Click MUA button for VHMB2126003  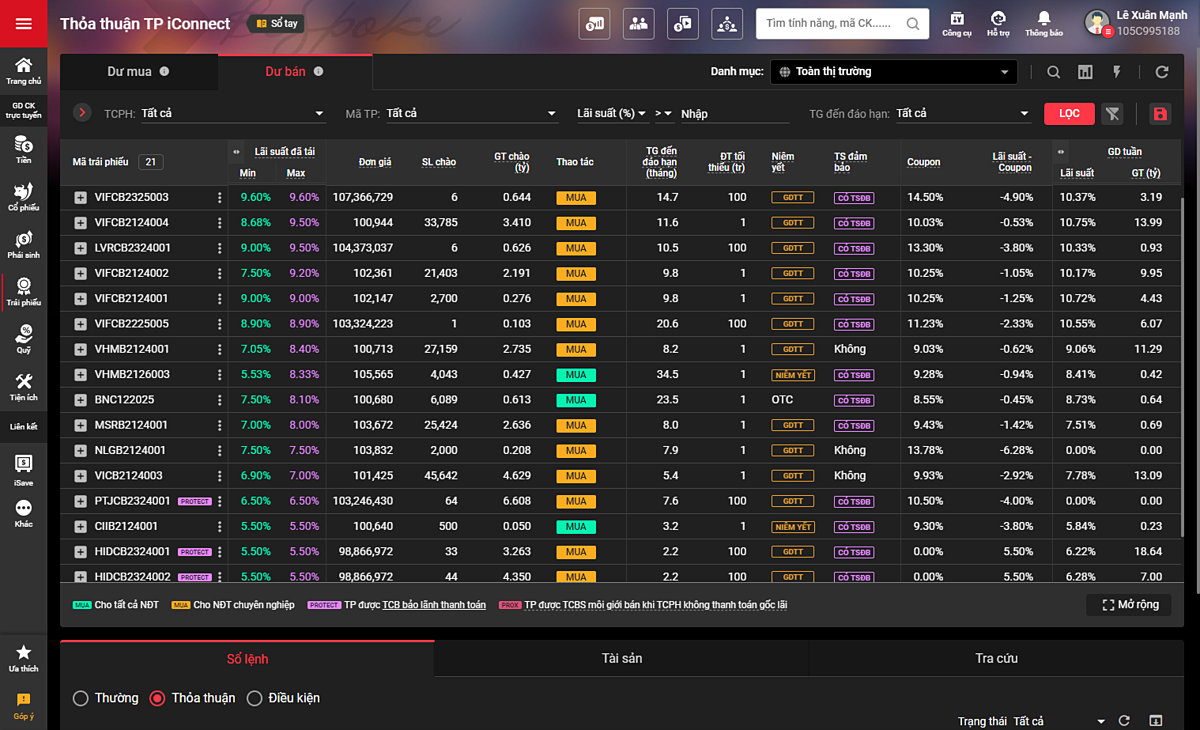576,375
